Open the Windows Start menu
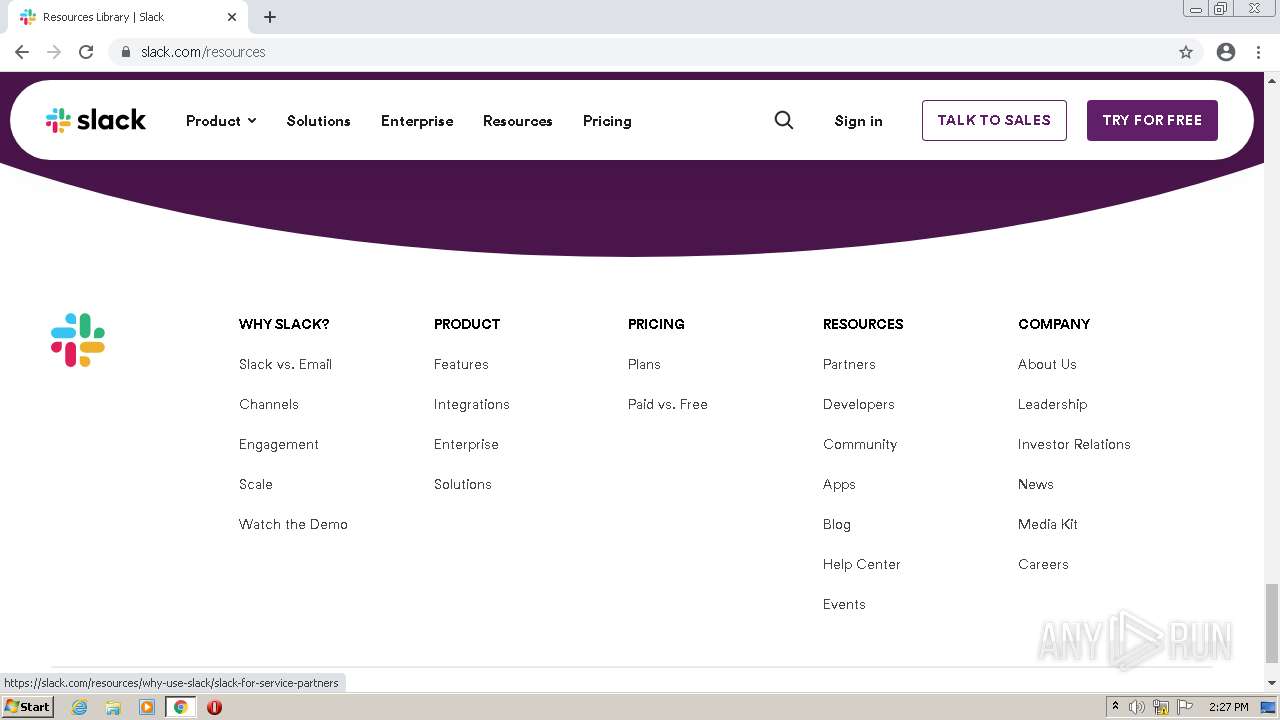This screenshot has height=720, width=1280. (x=27, y=707)
